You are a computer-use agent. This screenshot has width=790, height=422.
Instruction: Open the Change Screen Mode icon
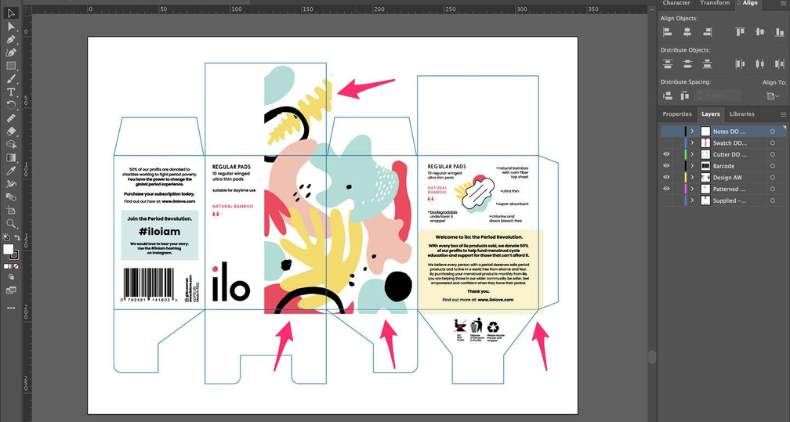11,290
